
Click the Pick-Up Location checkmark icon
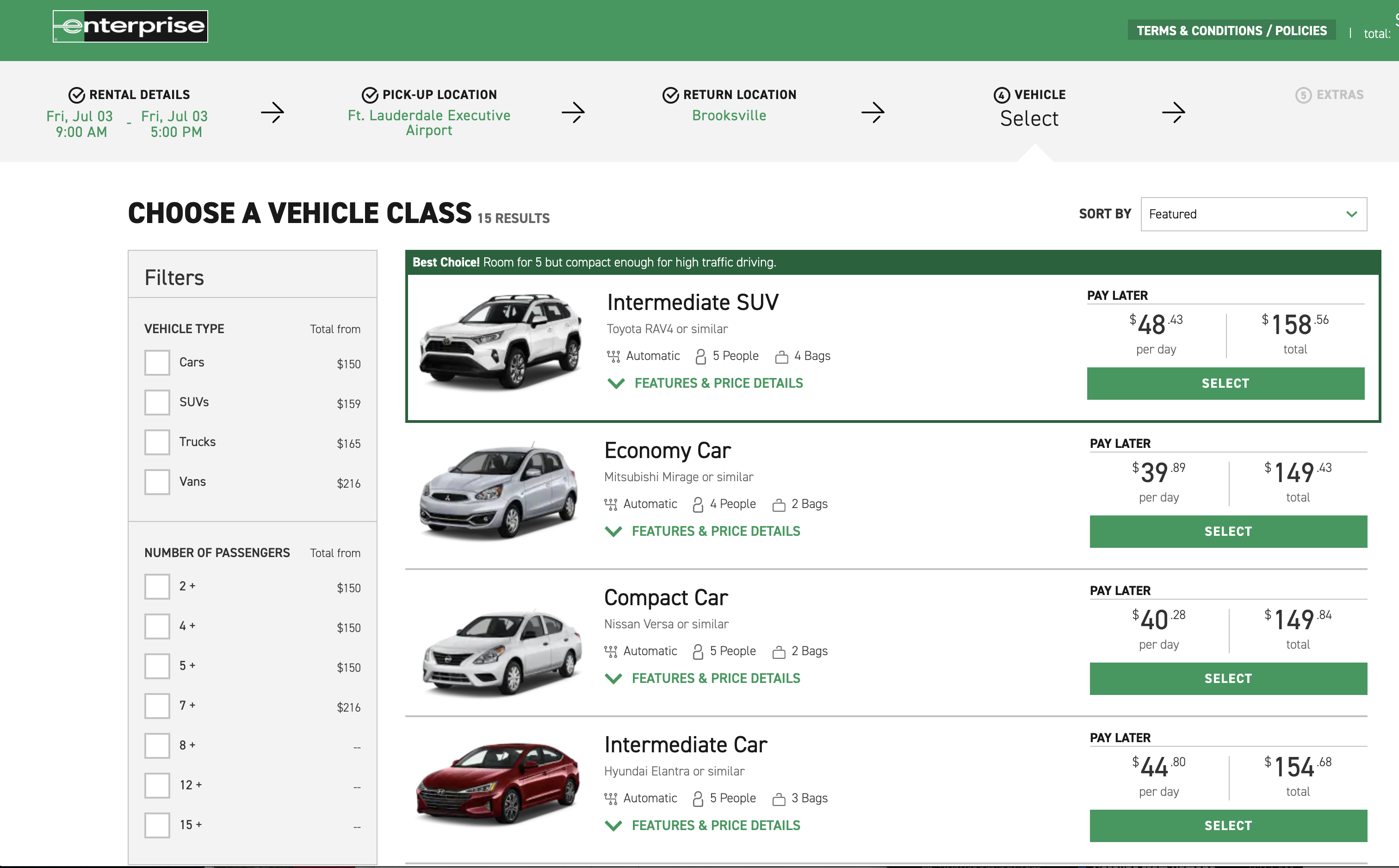click(370, 95)
